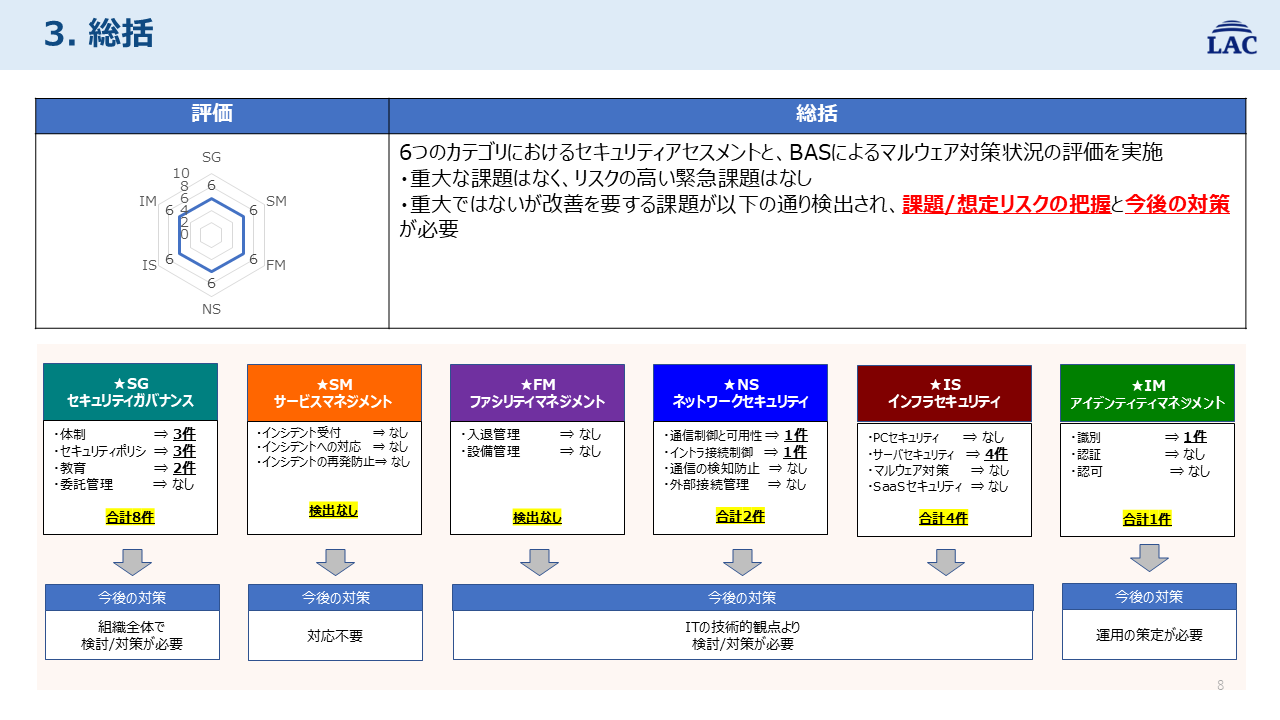
Task: Expand the arrow below the NS box
Action: click(x=740, y=561)
